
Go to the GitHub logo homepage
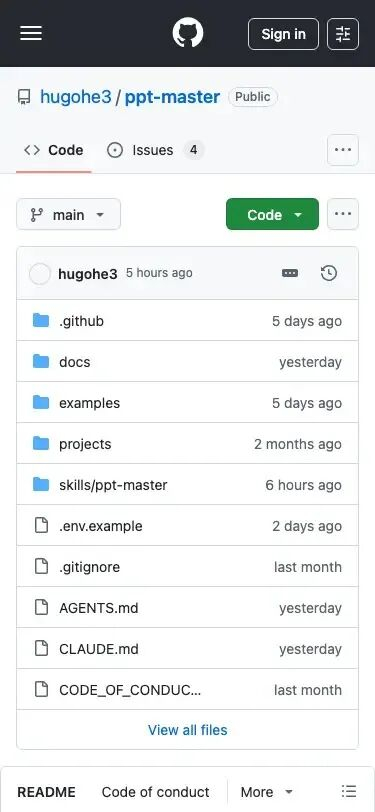188,34
